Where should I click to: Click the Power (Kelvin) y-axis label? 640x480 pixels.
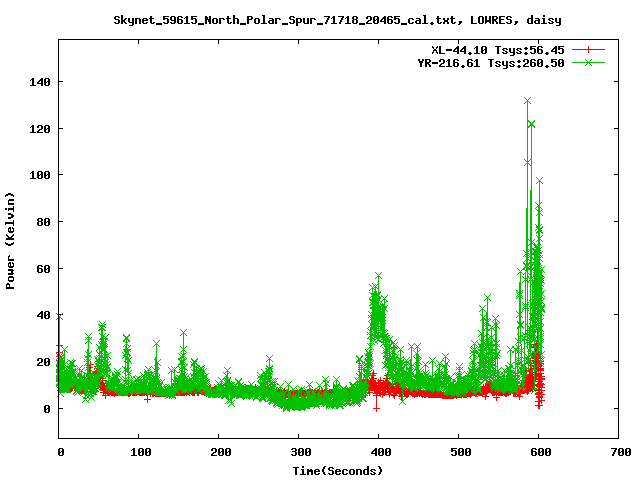coord(10,241)
